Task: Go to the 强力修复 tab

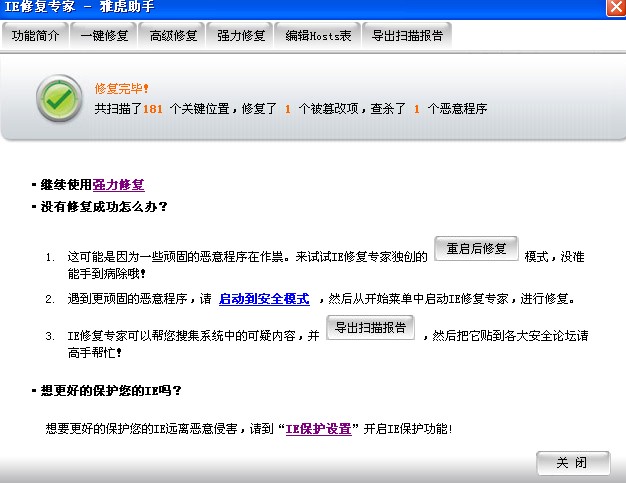Action: pyautogui.click(x=240, y=36)
